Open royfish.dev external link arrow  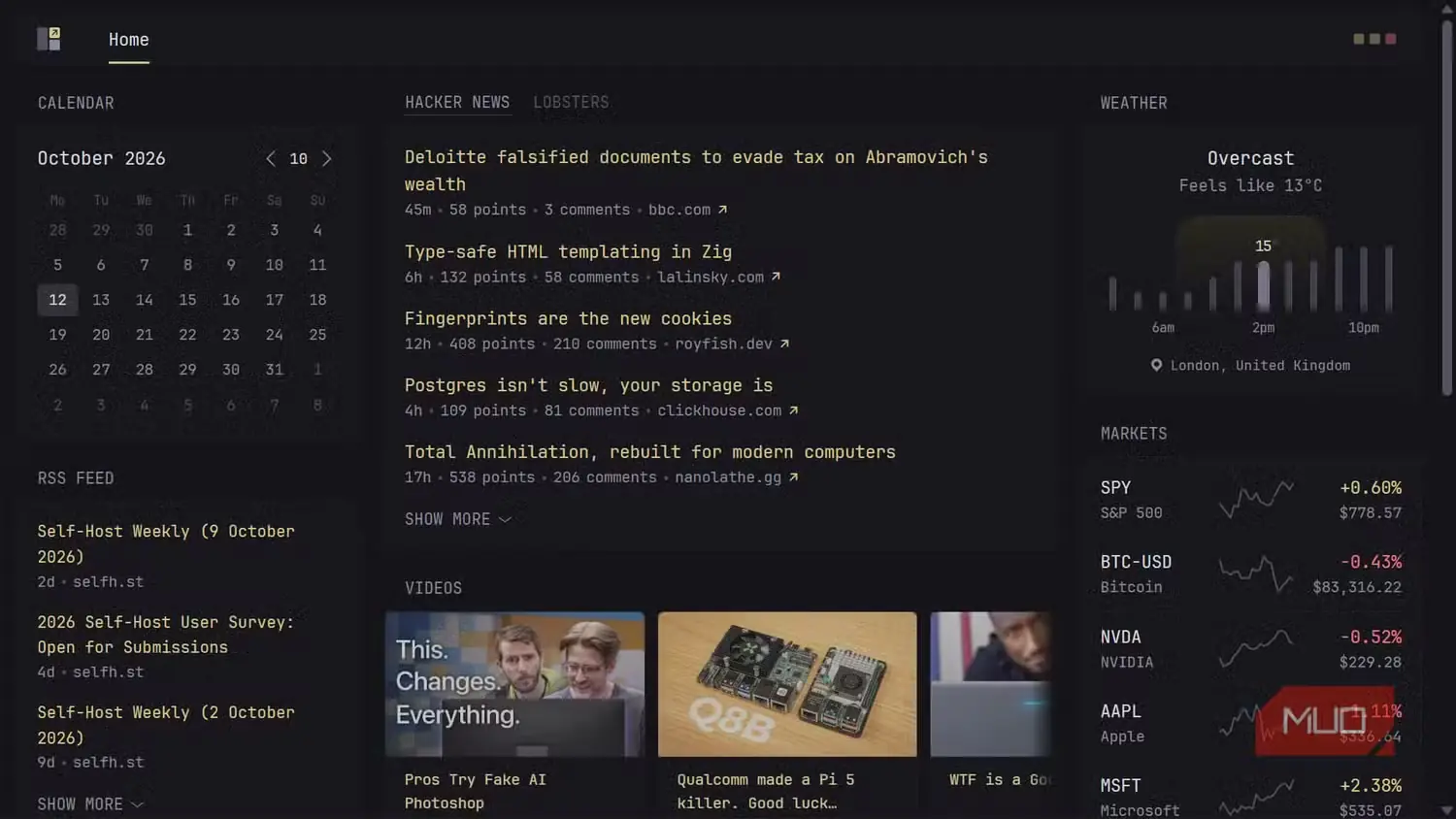click(x=784, y=344)
